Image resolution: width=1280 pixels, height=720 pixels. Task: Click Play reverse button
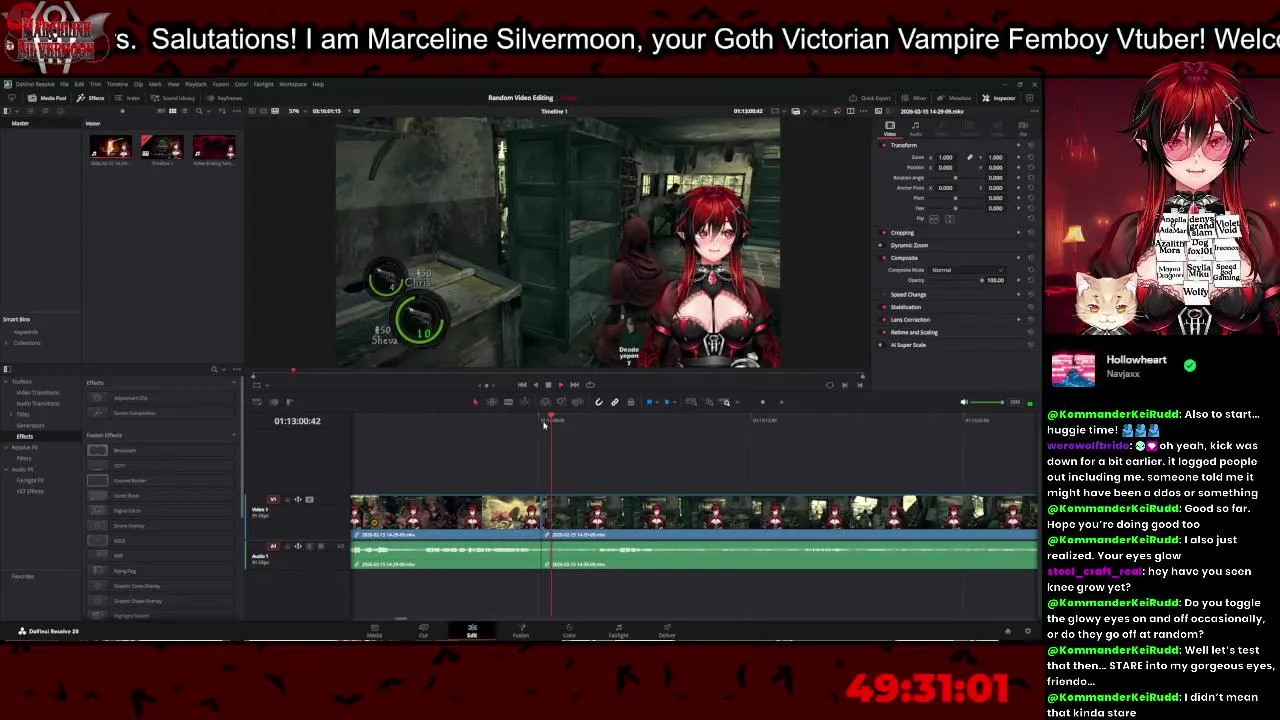coord(534,385)
